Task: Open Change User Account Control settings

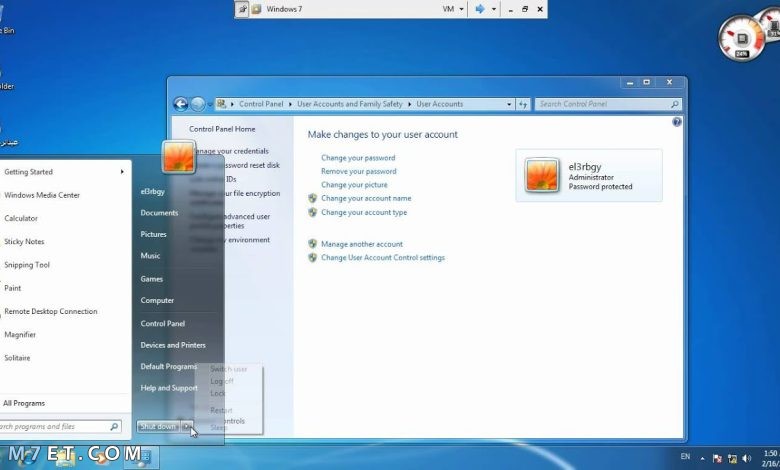Action: (383, 258)
